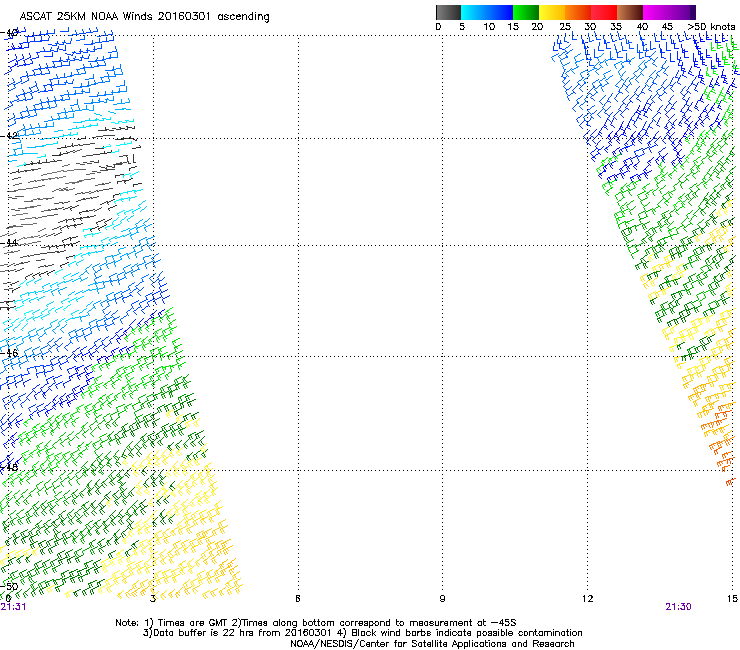Click the latitude label '-50' on left axis
Viewport: 740px width, 650px height.
click(x=9, y=586)
